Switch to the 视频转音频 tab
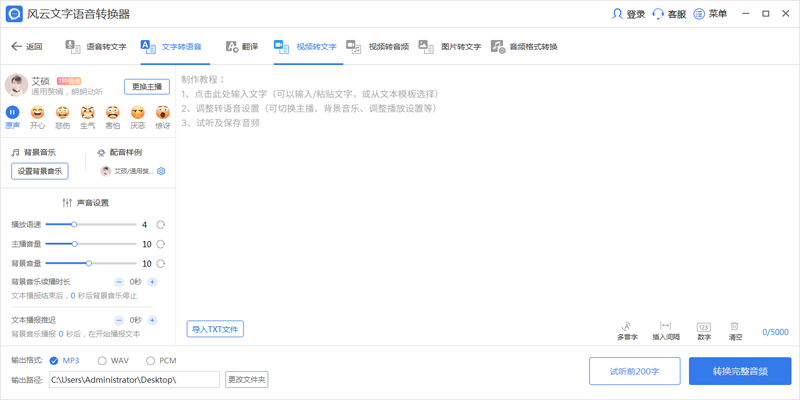800x400 pixels. (378, 46)
